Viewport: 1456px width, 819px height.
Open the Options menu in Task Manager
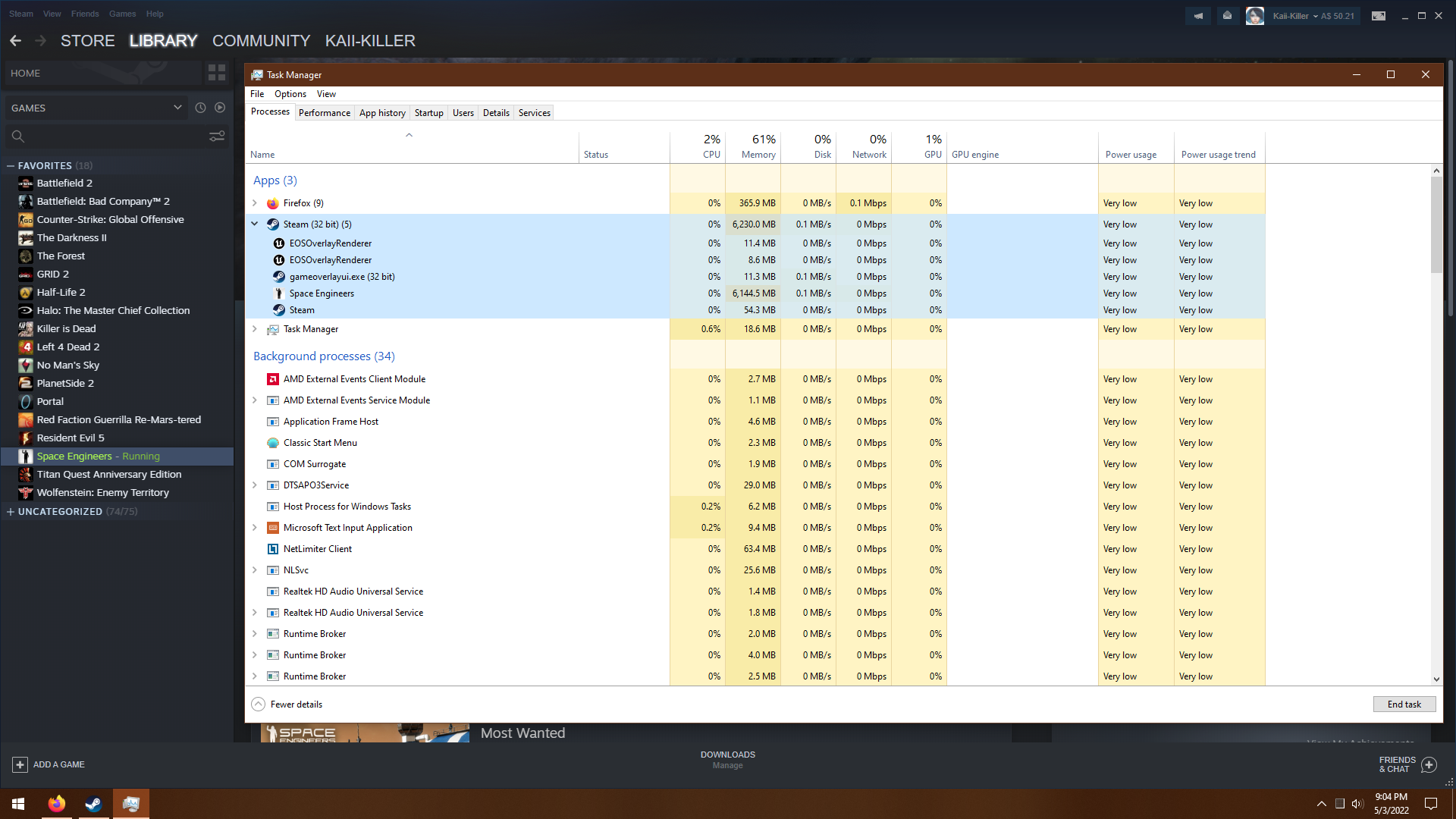(x=290, y=94)
